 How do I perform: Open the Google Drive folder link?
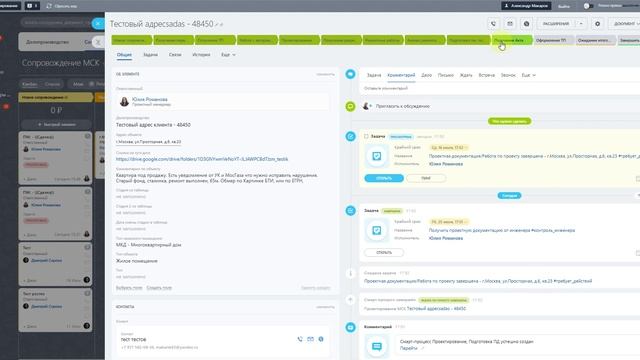click(x=202, y=159)
